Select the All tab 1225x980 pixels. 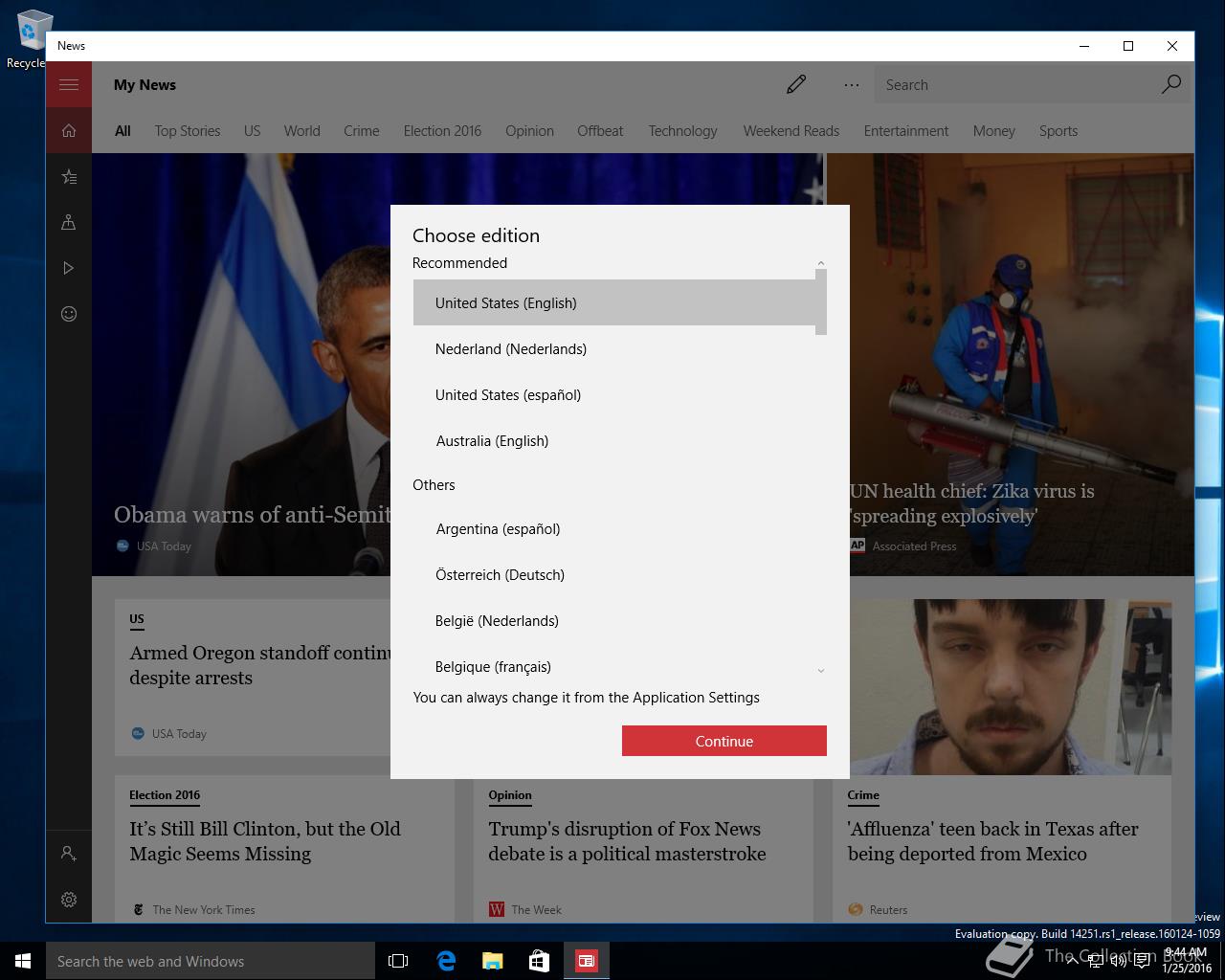click(x=122, y=131)
